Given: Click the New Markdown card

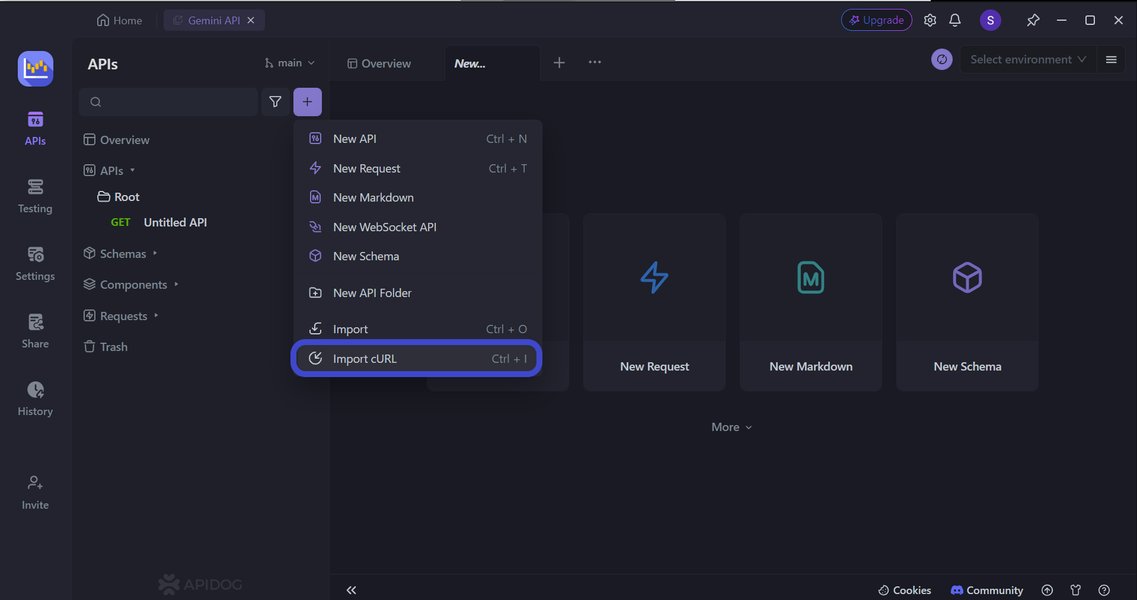Looking at the screenshot, I should 811,302.
